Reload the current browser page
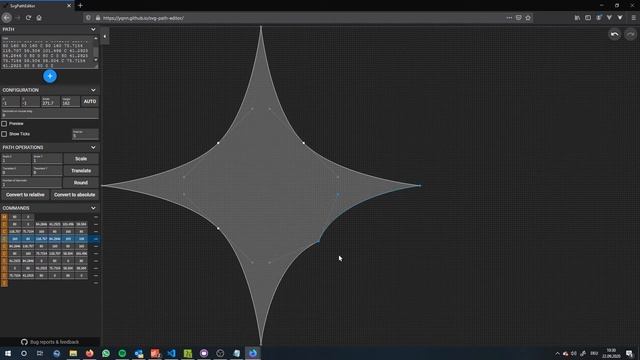Viewport: 640px width, 360px height. pos(28,18)
